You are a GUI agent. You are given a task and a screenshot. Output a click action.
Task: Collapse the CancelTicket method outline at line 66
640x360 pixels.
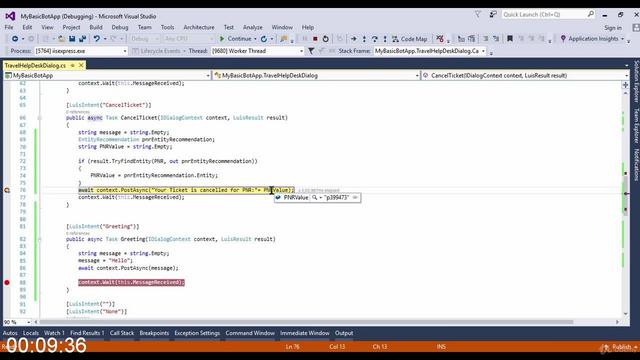[40, 118]
